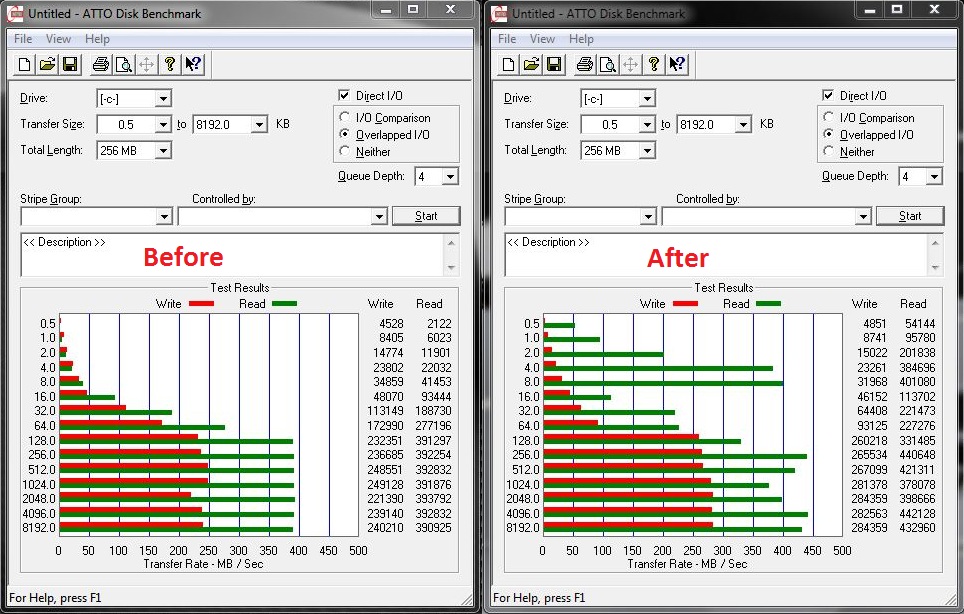Click the context help arrow icon in the After window
964x614 pixels.
point(677,64)
